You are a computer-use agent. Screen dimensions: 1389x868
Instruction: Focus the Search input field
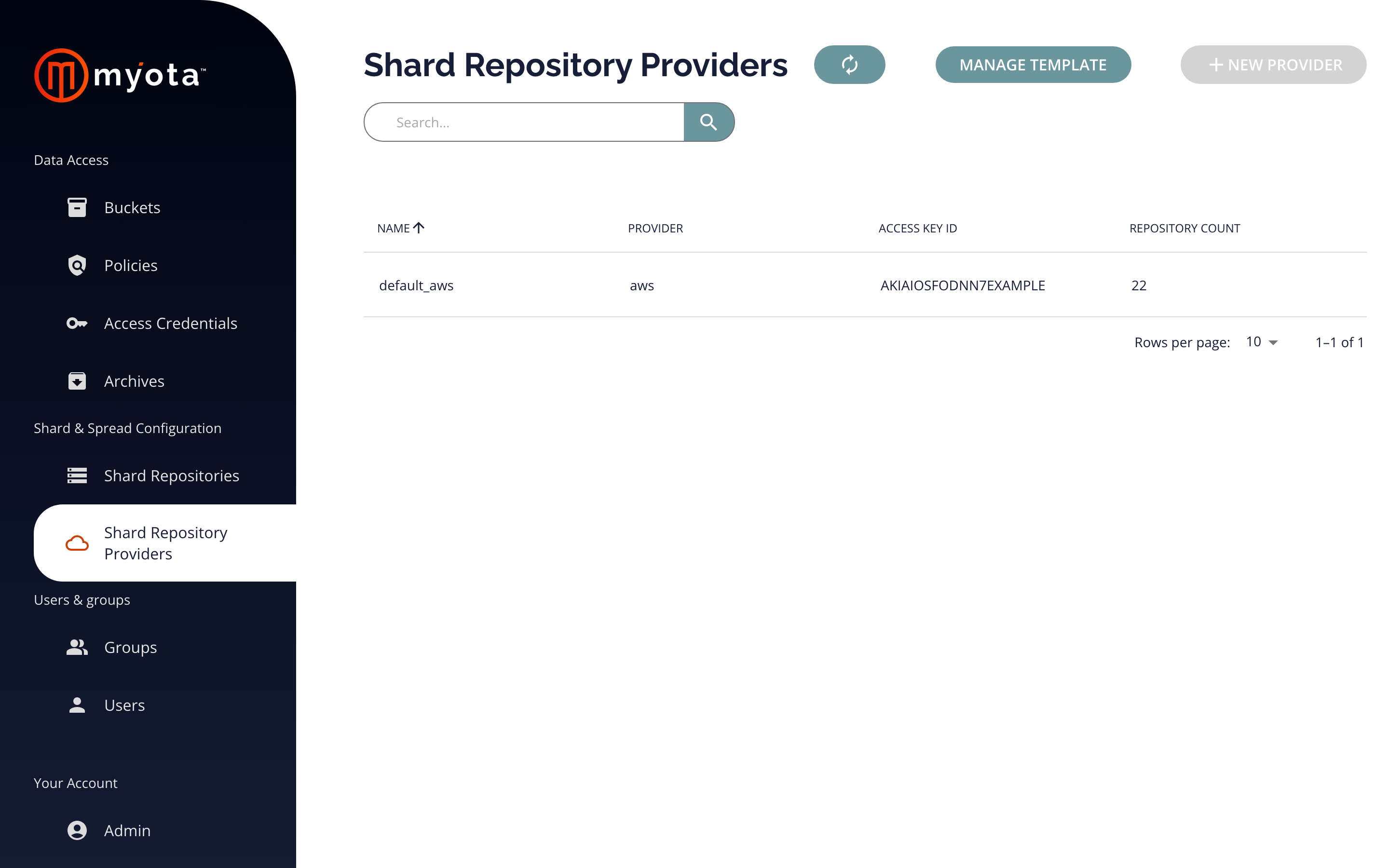point(524,122)
